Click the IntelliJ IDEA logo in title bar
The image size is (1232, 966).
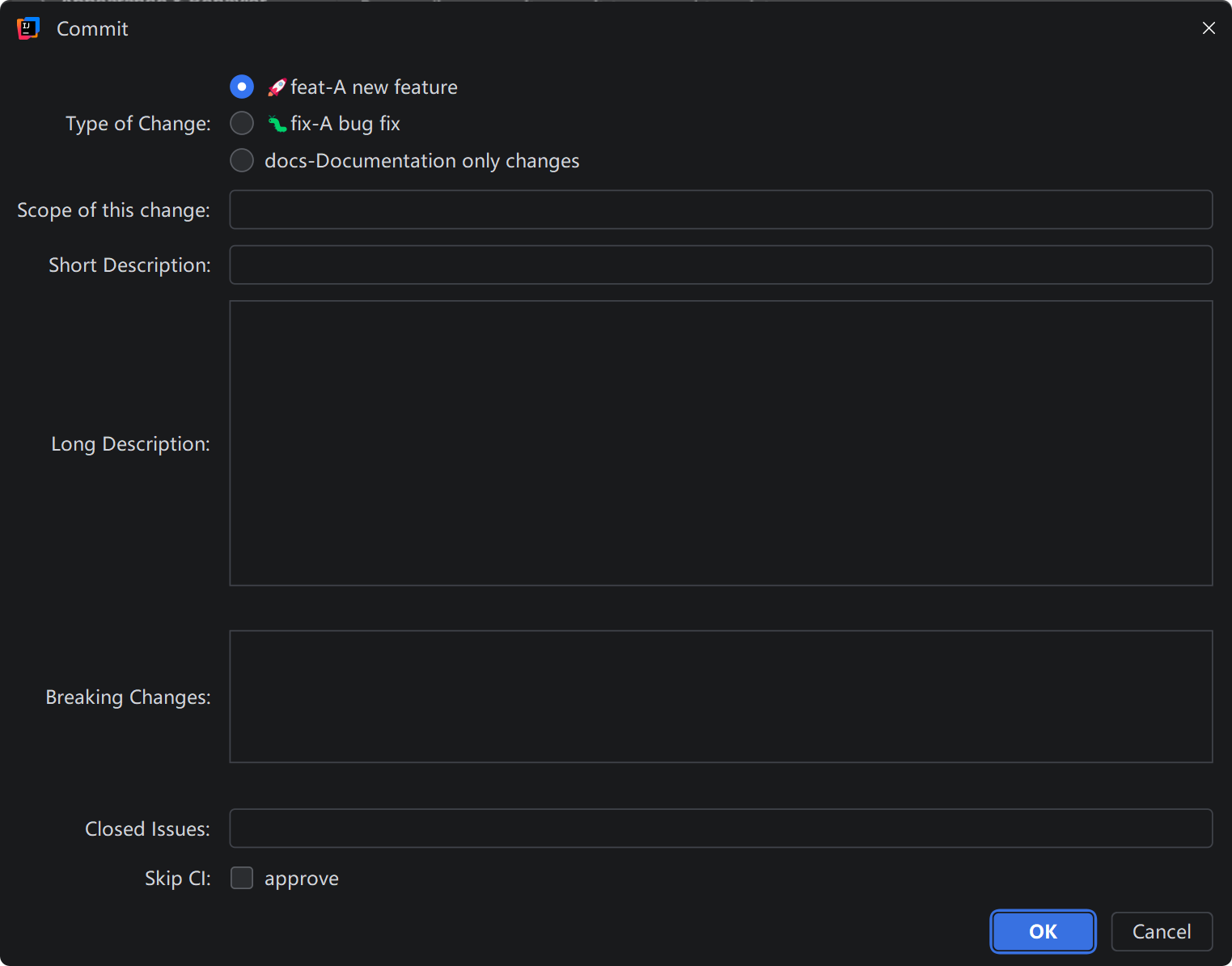coord(28,28)
